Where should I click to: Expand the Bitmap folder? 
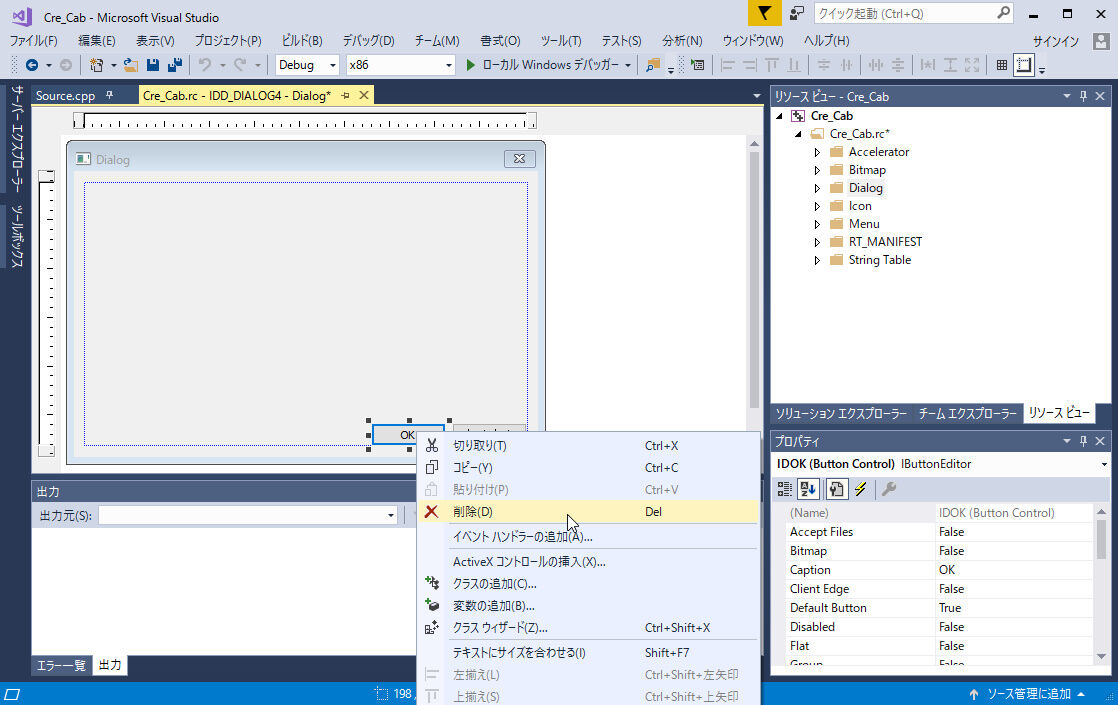(x=817, y=170)
